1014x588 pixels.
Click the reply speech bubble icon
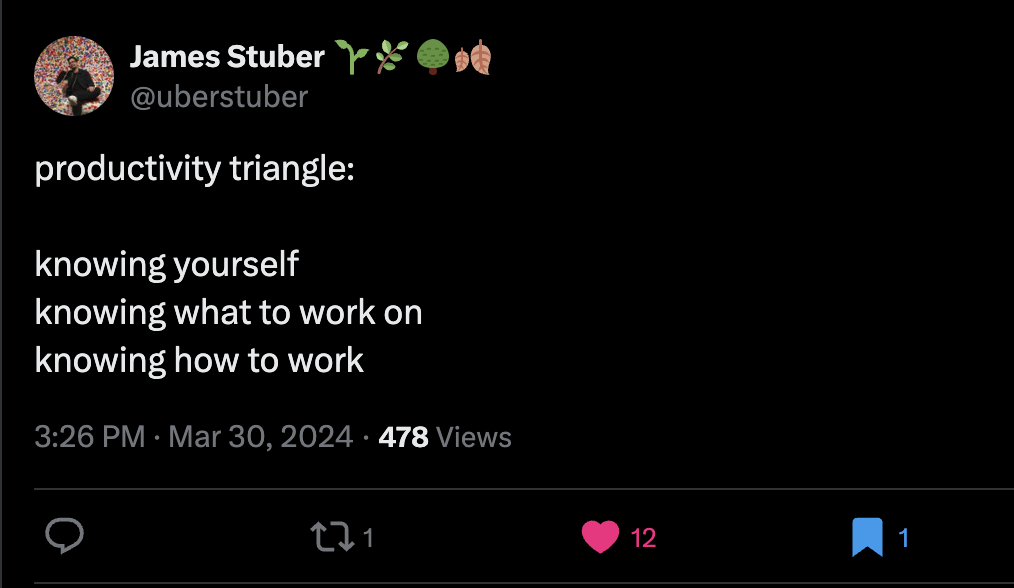pyautogui.click(x=65, y=538)
